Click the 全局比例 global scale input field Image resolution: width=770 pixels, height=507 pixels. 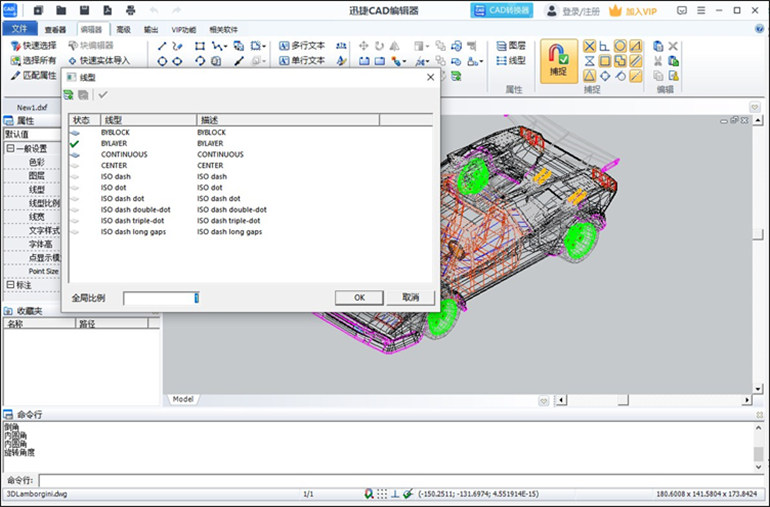[160, 298]
